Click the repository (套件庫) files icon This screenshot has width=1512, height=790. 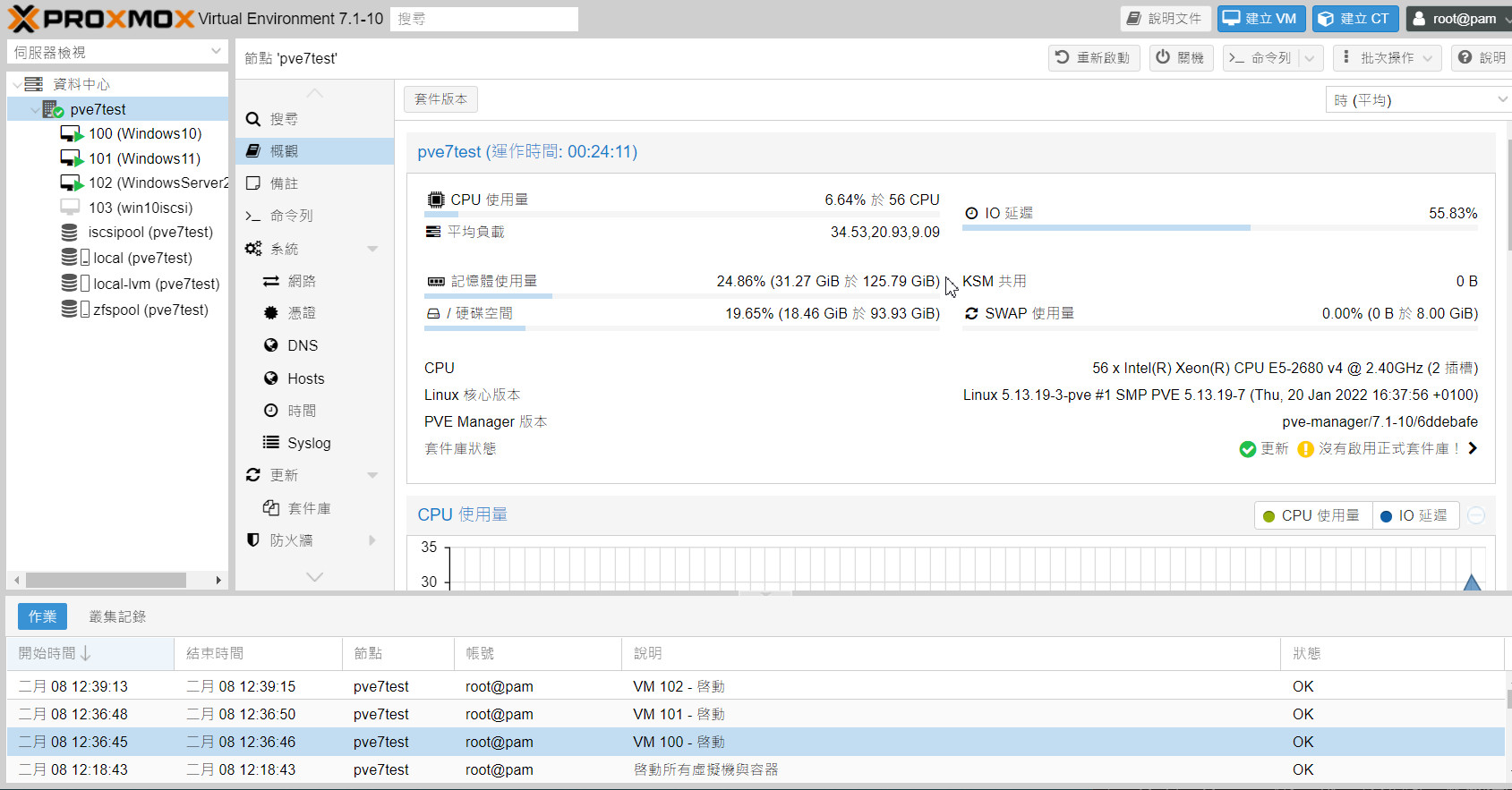click(x=271, y=508)
